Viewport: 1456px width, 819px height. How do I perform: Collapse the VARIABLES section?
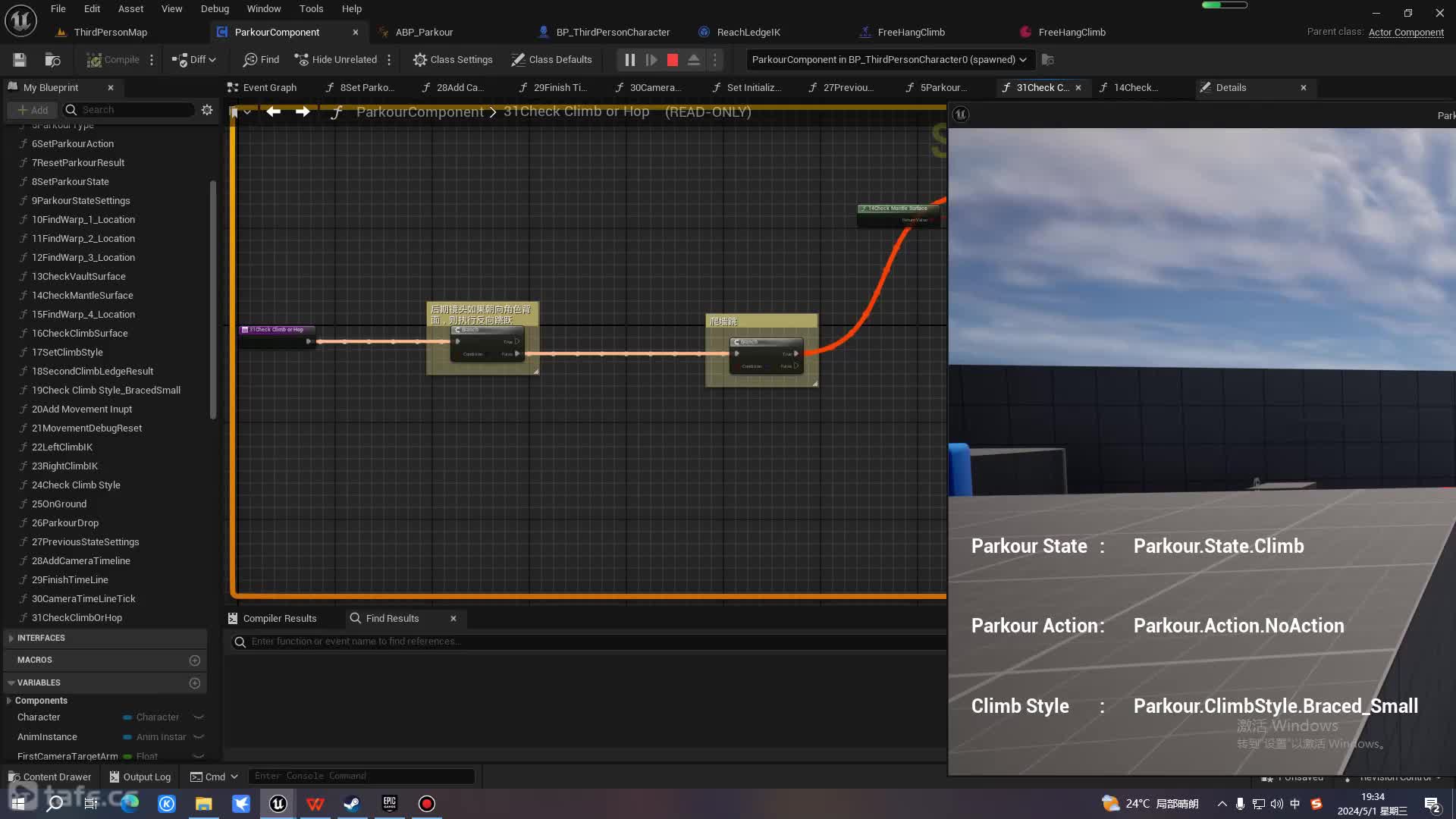[x=11, y=682]
